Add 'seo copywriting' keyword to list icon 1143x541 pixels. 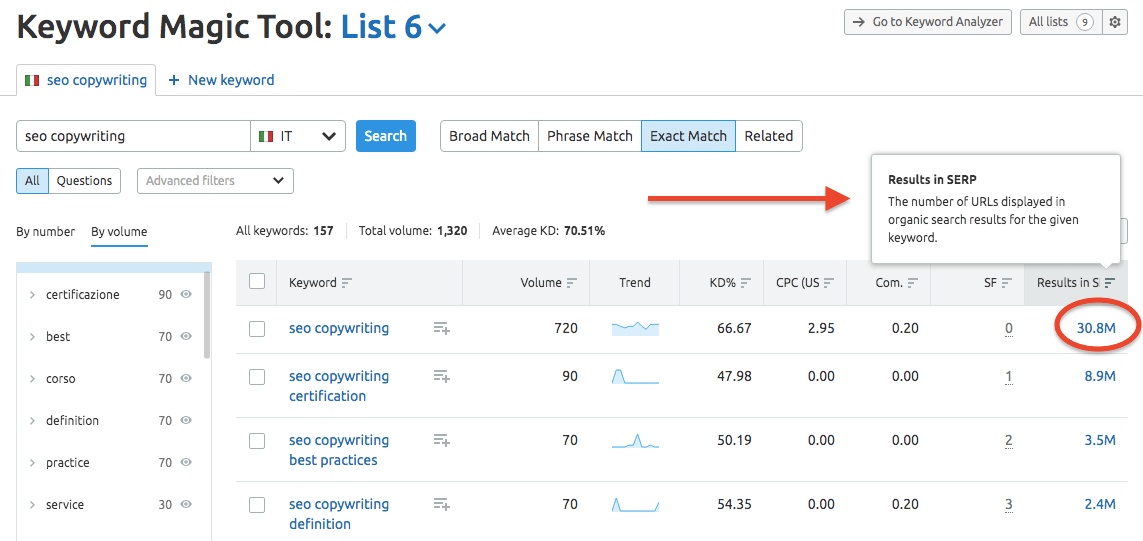click(x=442, y=328)
